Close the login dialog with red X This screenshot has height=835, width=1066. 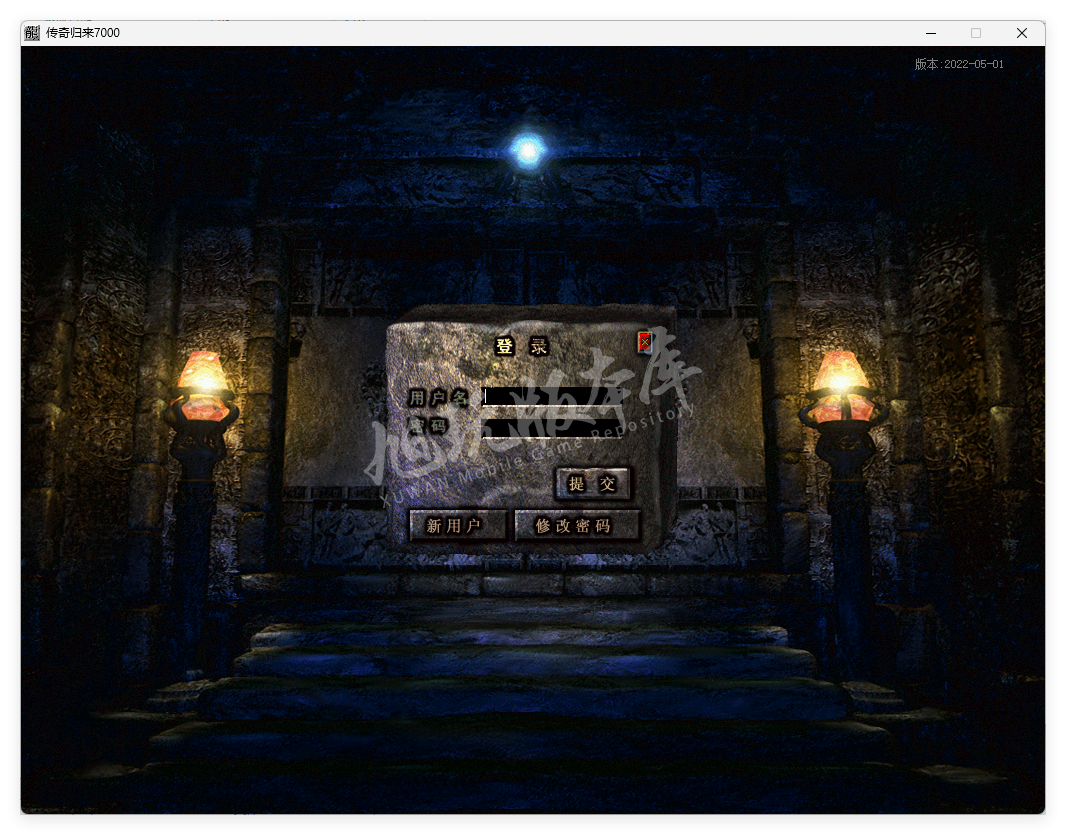645,343
